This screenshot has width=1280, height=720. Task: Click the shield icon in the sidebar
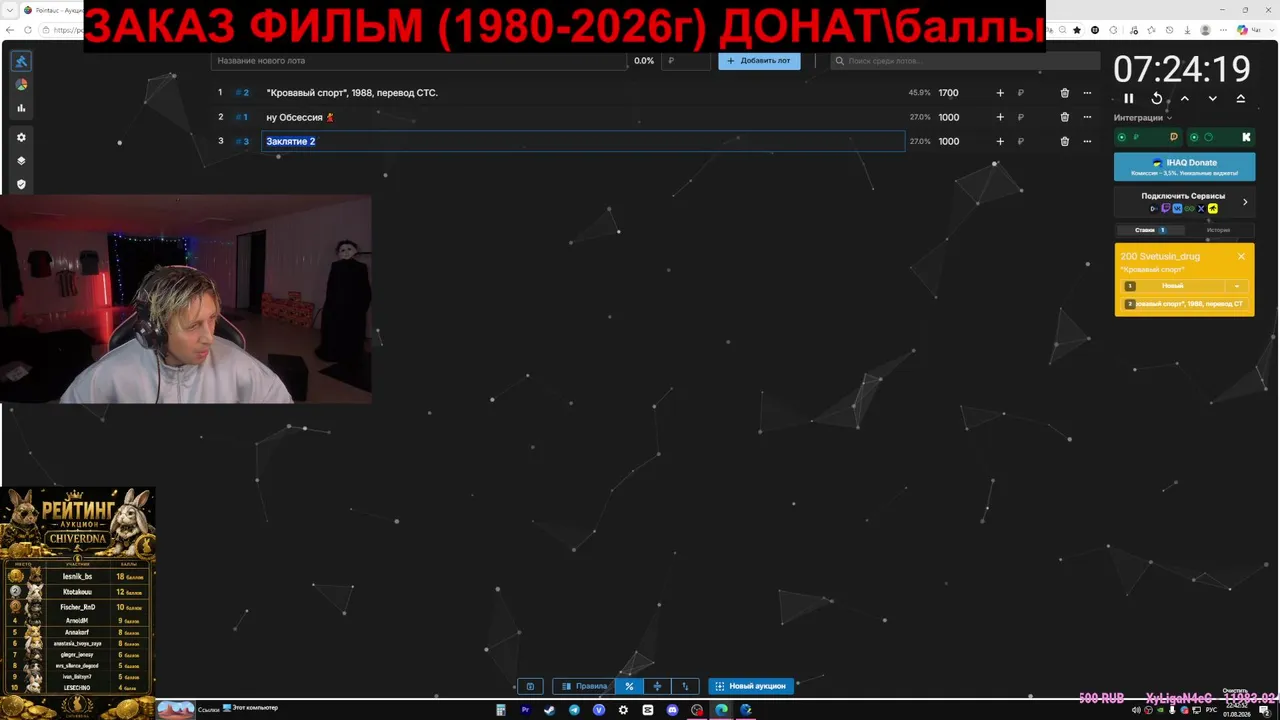[x=20, y=185]
